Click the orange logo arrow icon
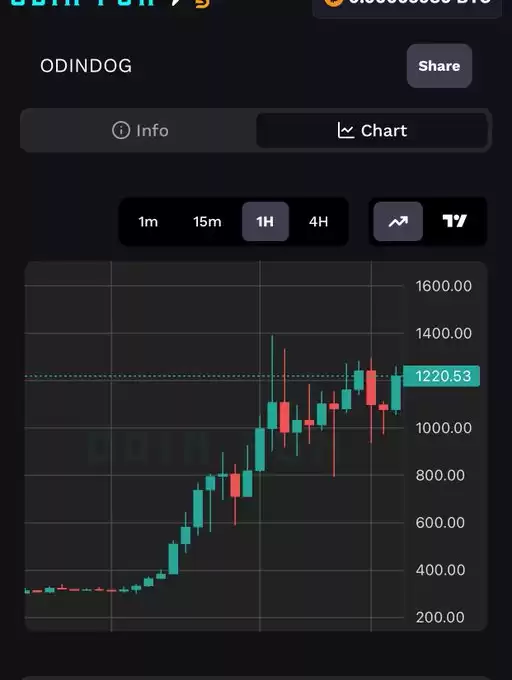The image size is (512, 680). [202, 3]
